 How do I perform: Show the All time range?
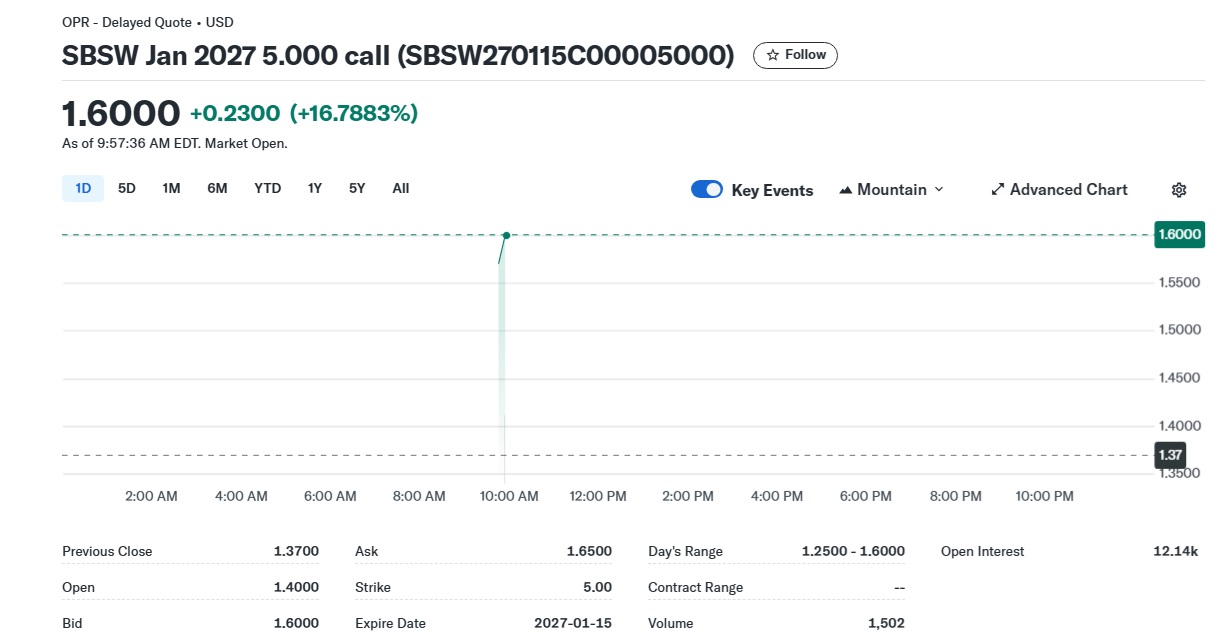pos(401,188)
